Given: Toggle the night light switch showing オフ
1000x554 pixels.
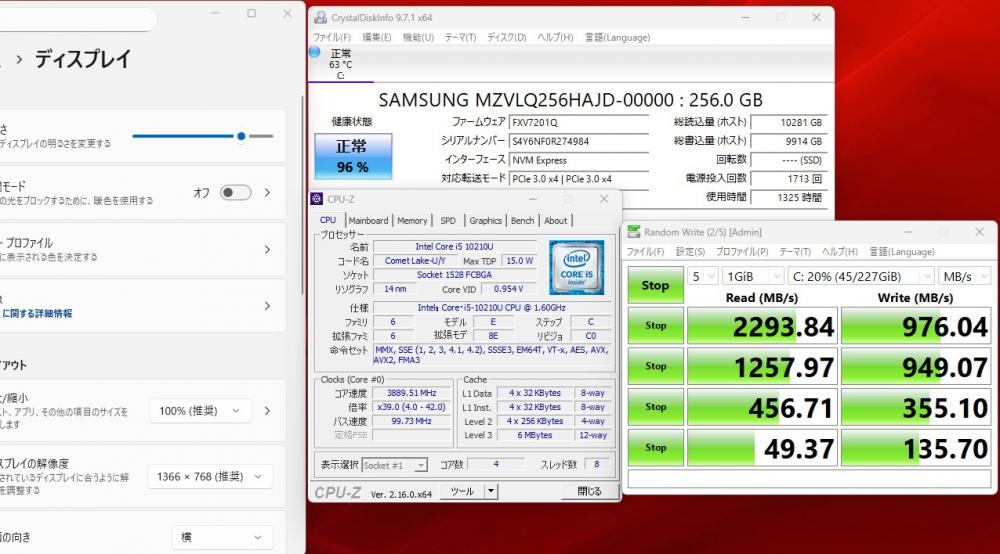Looking at the screenshot, I should 235,193.
